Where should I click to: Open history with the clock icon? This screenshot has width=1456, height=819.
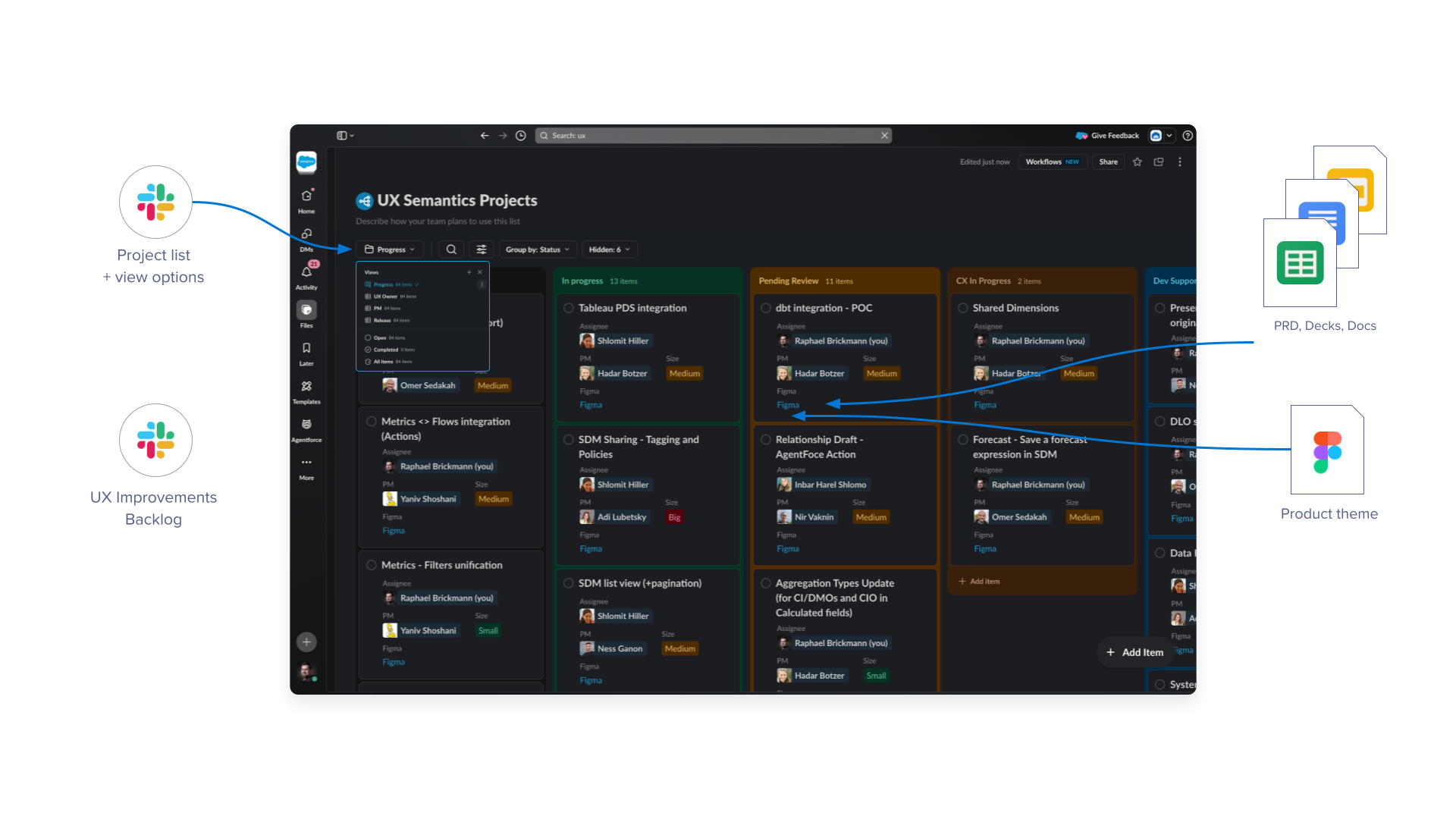click(521, 136)
